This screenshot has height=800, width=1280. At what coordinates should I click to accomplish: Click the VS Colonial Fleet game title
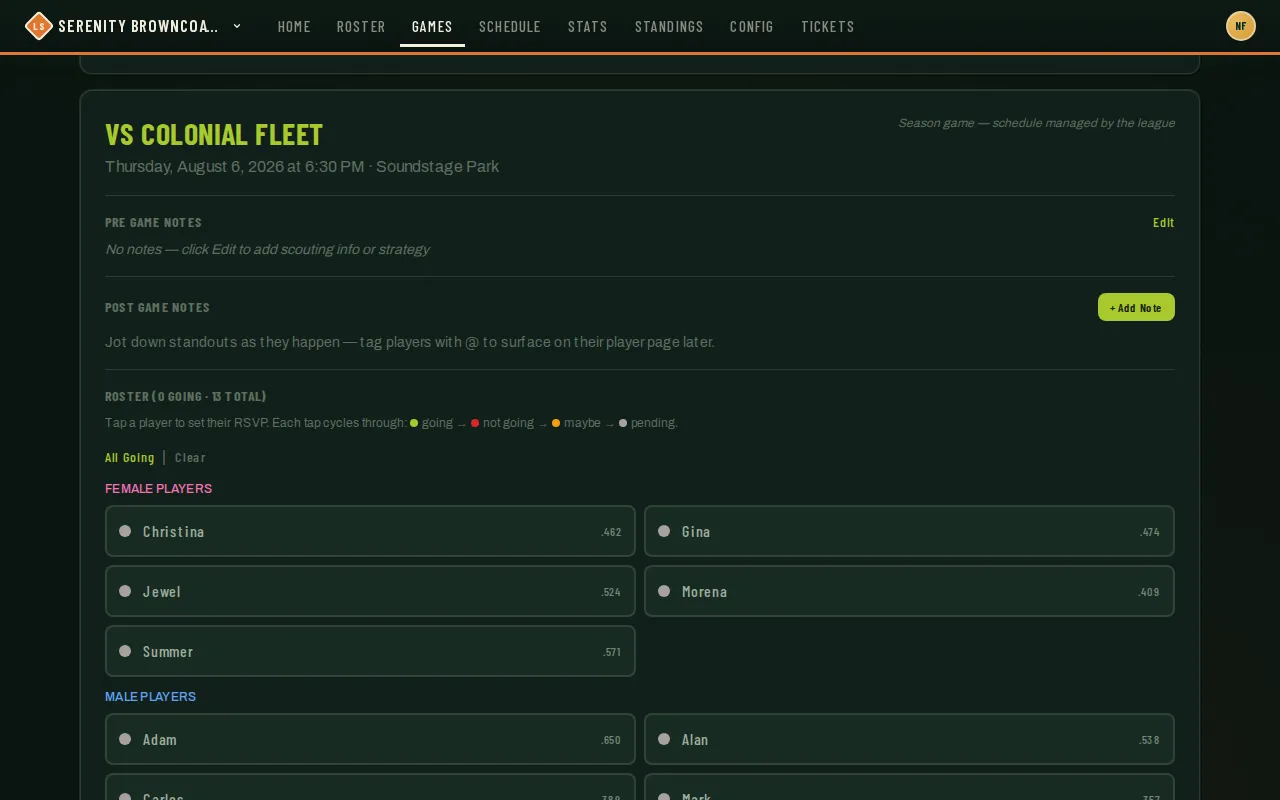click(x=214, y=134)
